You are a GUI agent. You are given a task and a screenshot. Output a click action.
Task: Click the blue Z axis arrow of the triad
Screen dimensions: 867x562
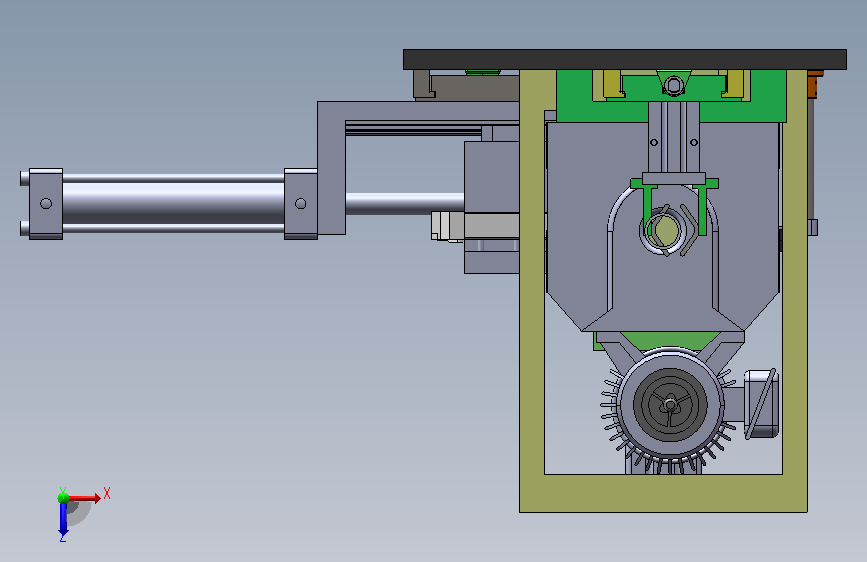coord(63,520)
